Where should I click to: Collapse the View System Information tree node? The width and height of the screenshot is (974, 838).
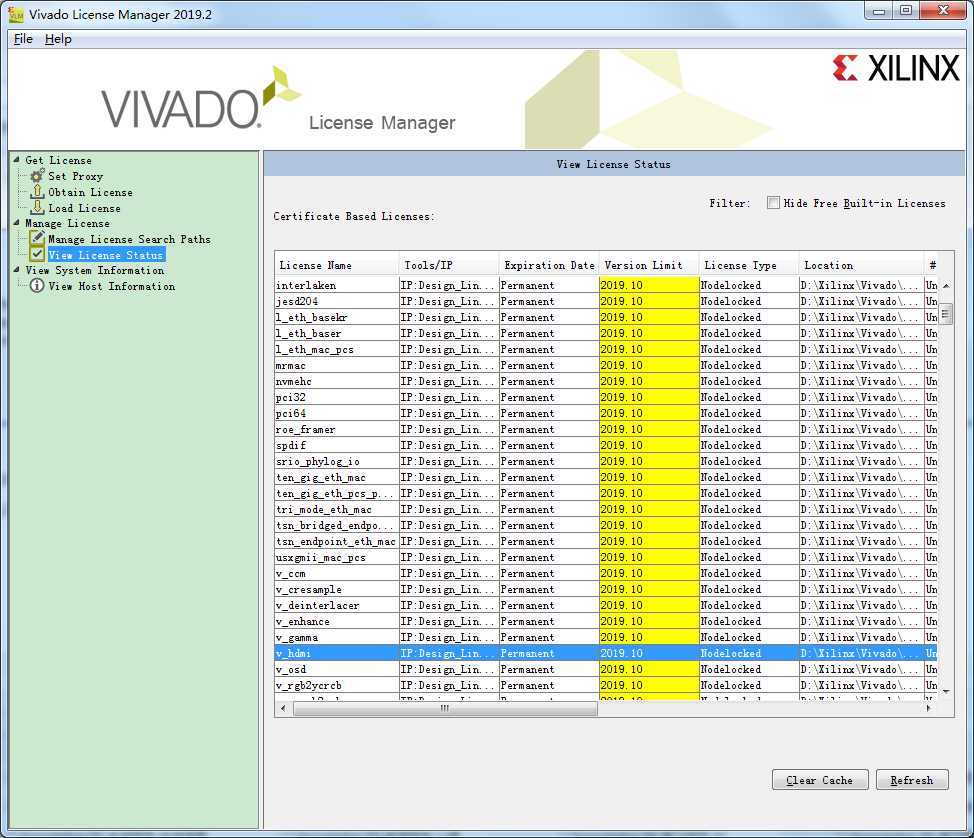17,270
